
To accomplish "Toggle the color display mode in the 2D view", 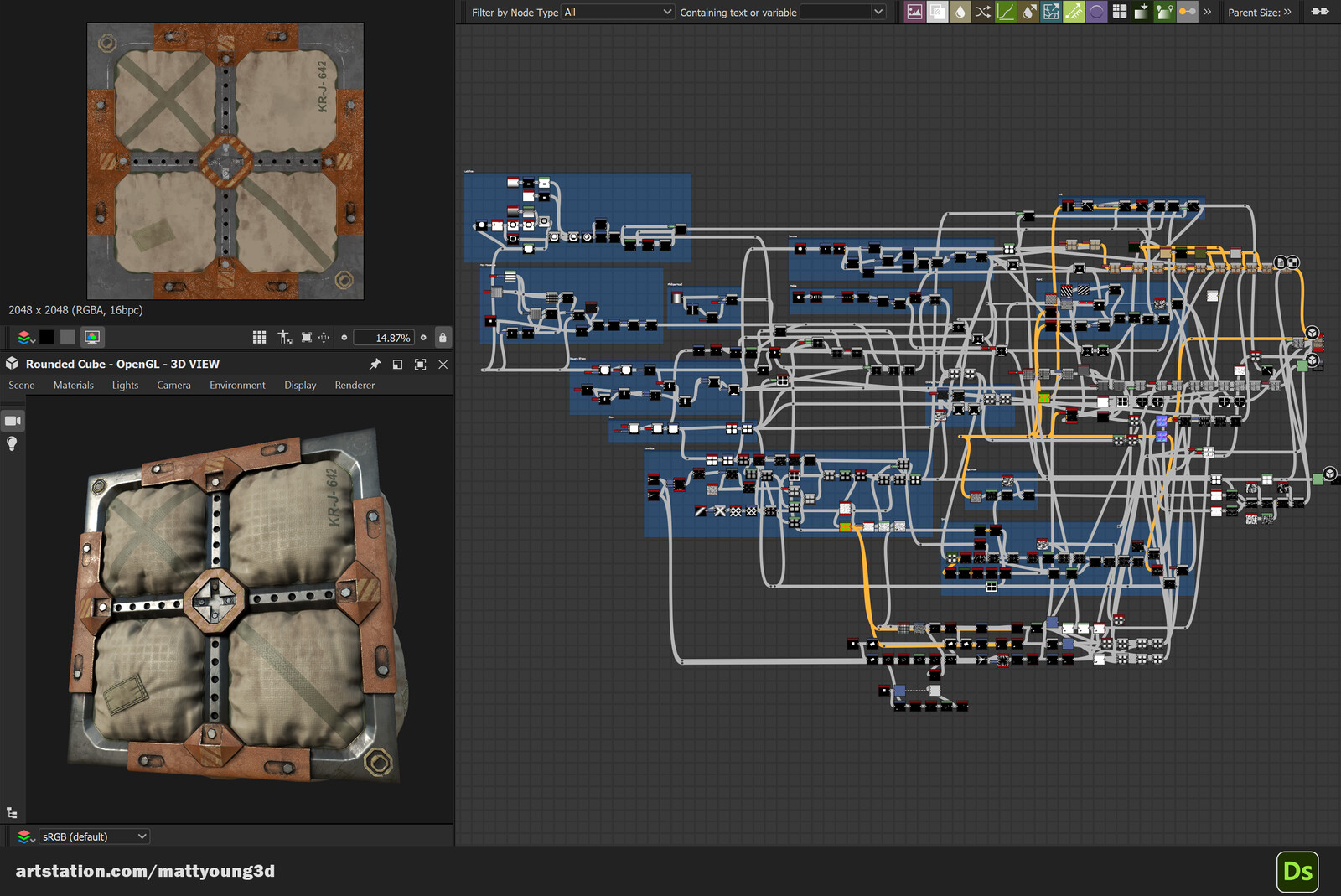I will click(x=92, y=337).
